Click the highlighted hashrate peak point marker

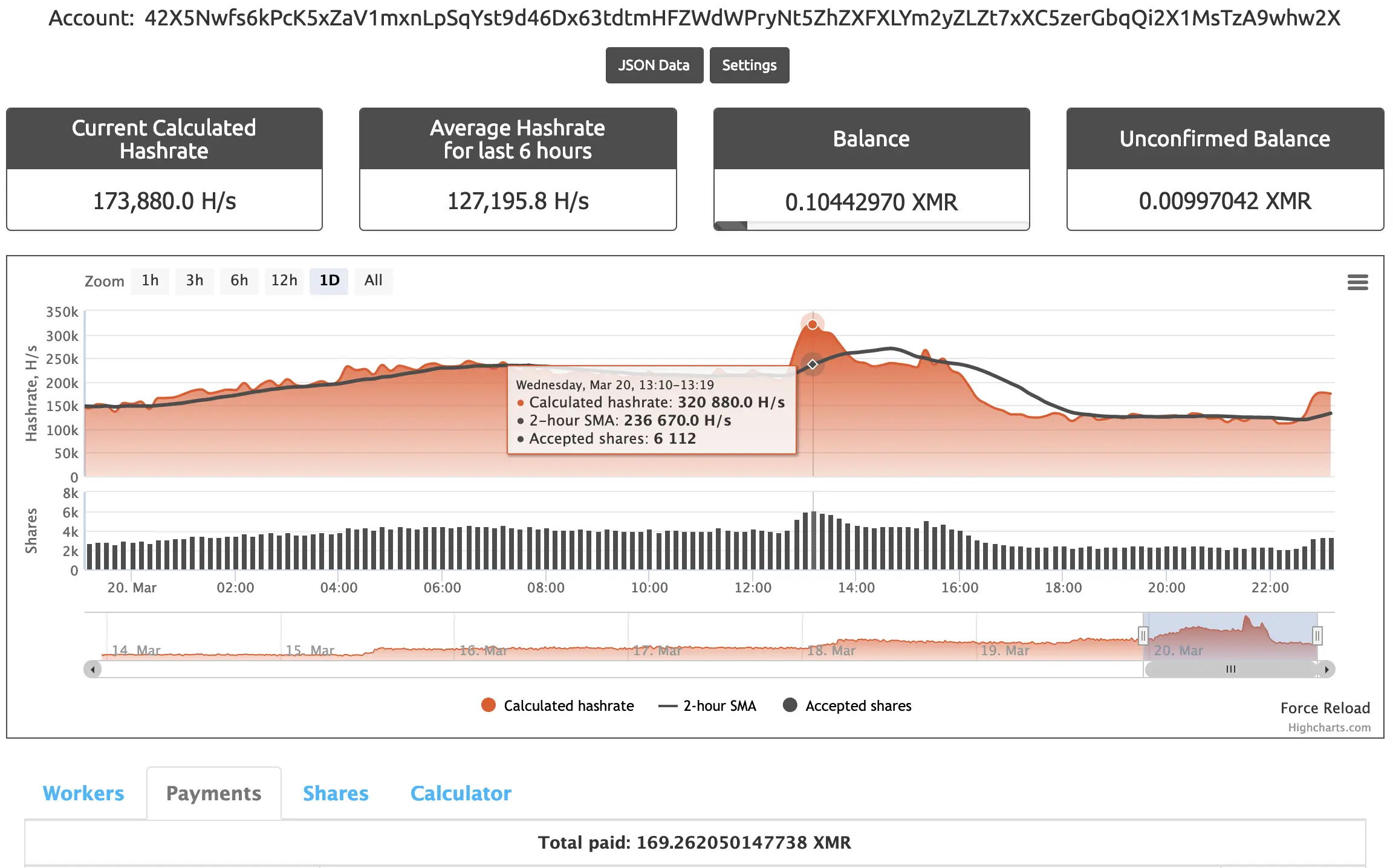(813, 325)
